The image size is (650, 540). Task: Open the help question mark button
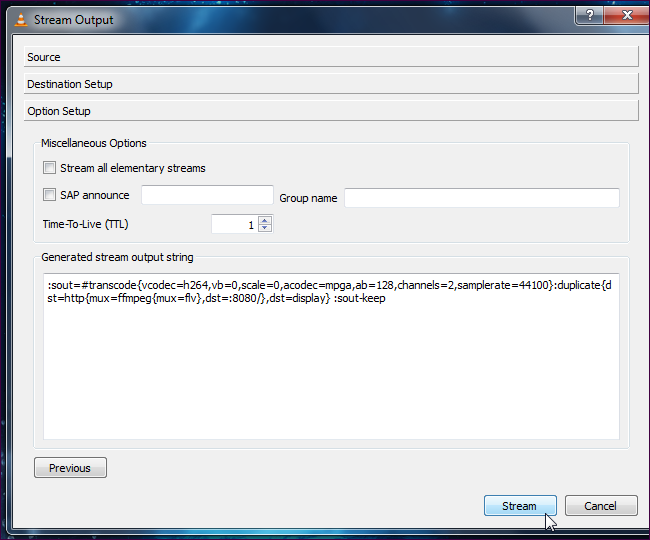click(589, 15)
